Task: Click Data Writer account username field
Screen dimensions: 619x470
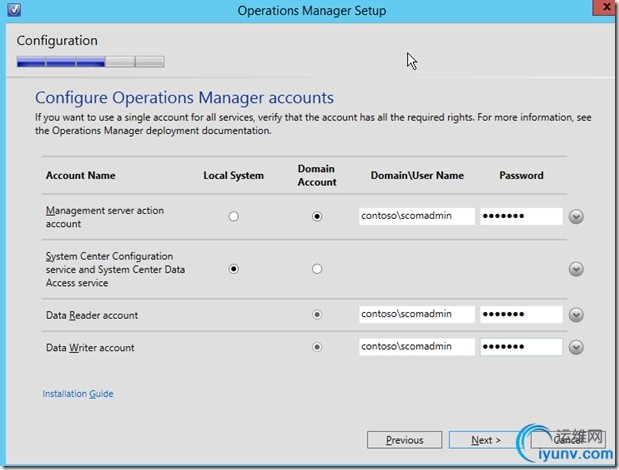Action: tap(417, 348)
